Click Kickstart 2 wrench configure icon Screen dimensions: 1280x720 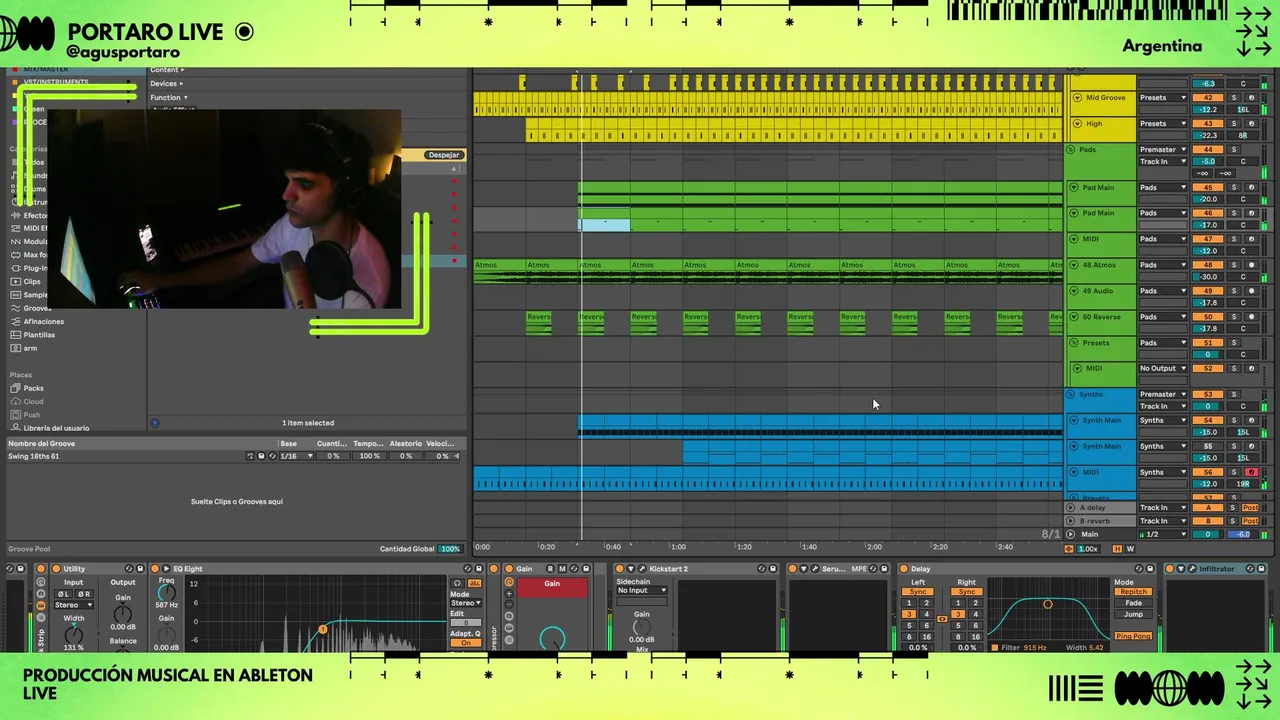coord(641,568)
